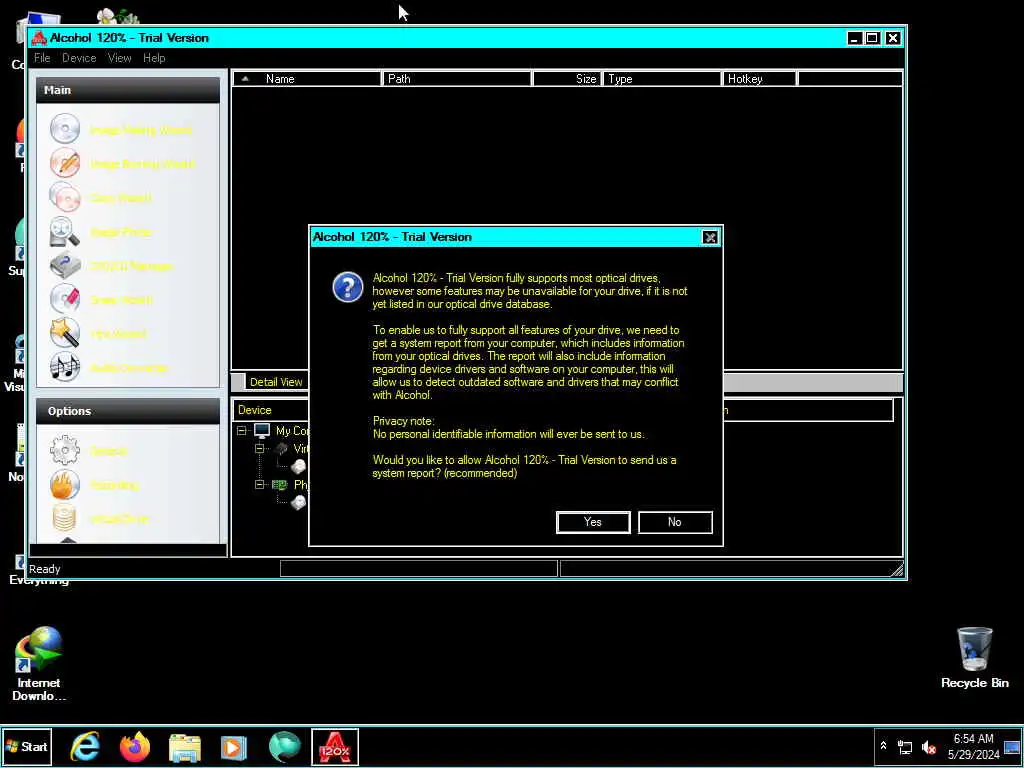Open File Explorer folder on taskbar

185,747
